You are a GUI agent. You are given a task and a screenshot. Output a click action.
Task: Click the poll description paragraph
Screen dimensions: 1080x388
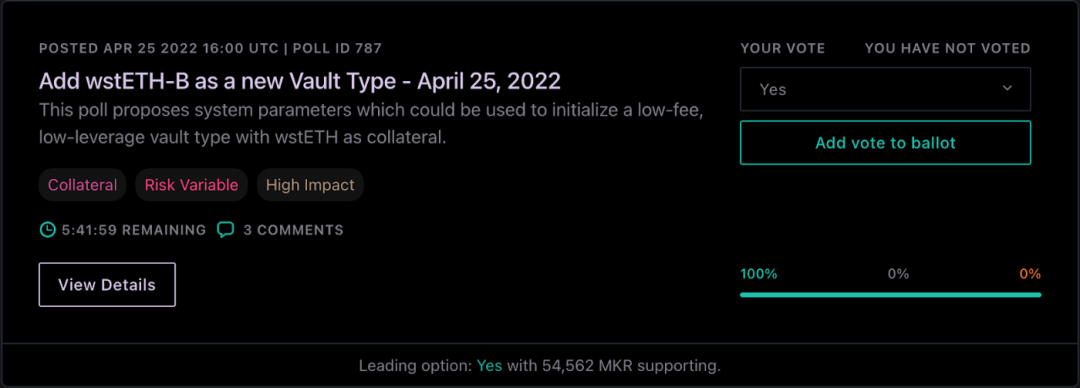click(371, 124)
